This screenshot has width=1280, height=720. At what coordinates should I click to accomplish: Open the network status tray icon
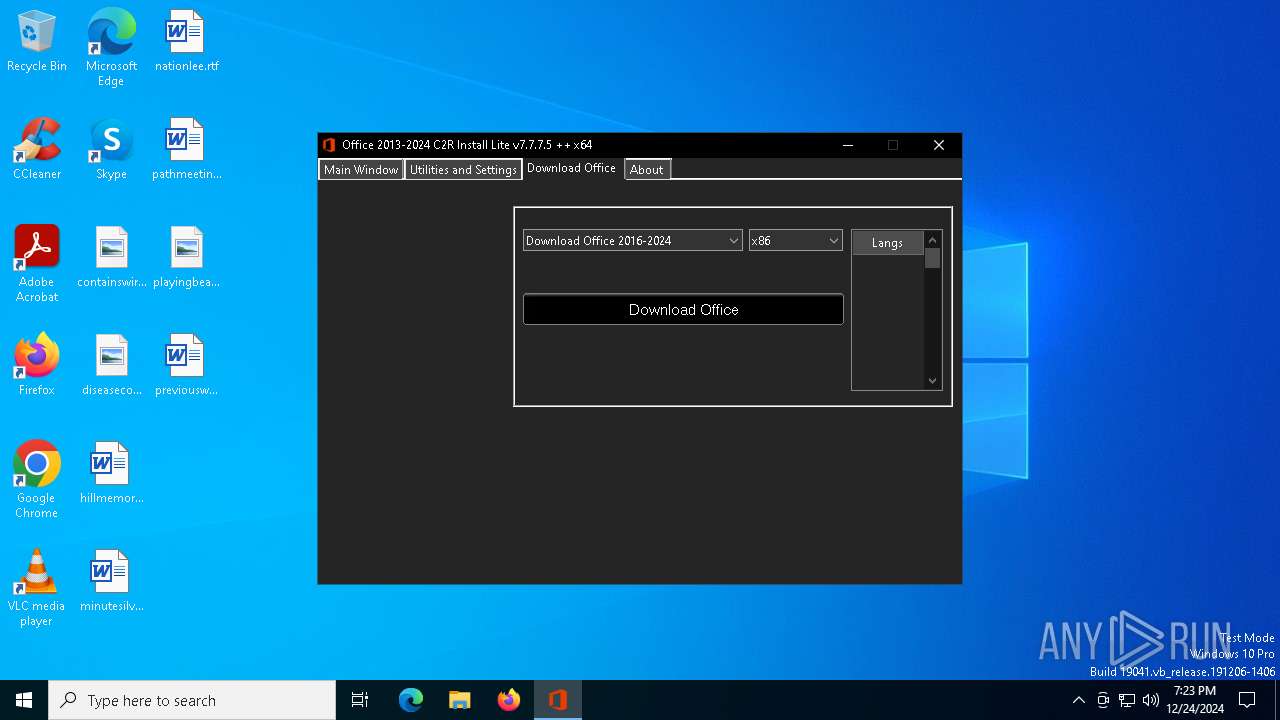[x=1127, y=700]
